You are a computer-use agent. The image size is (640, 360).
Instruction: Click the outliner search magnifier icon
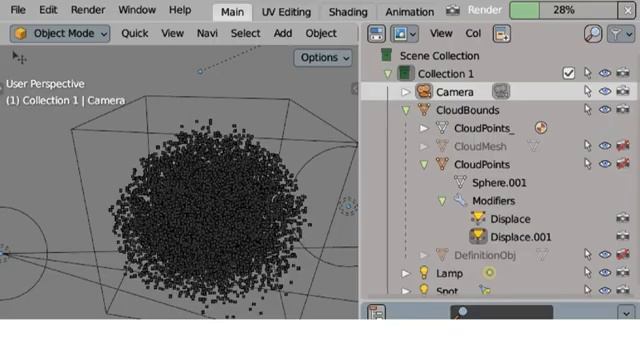593,34
